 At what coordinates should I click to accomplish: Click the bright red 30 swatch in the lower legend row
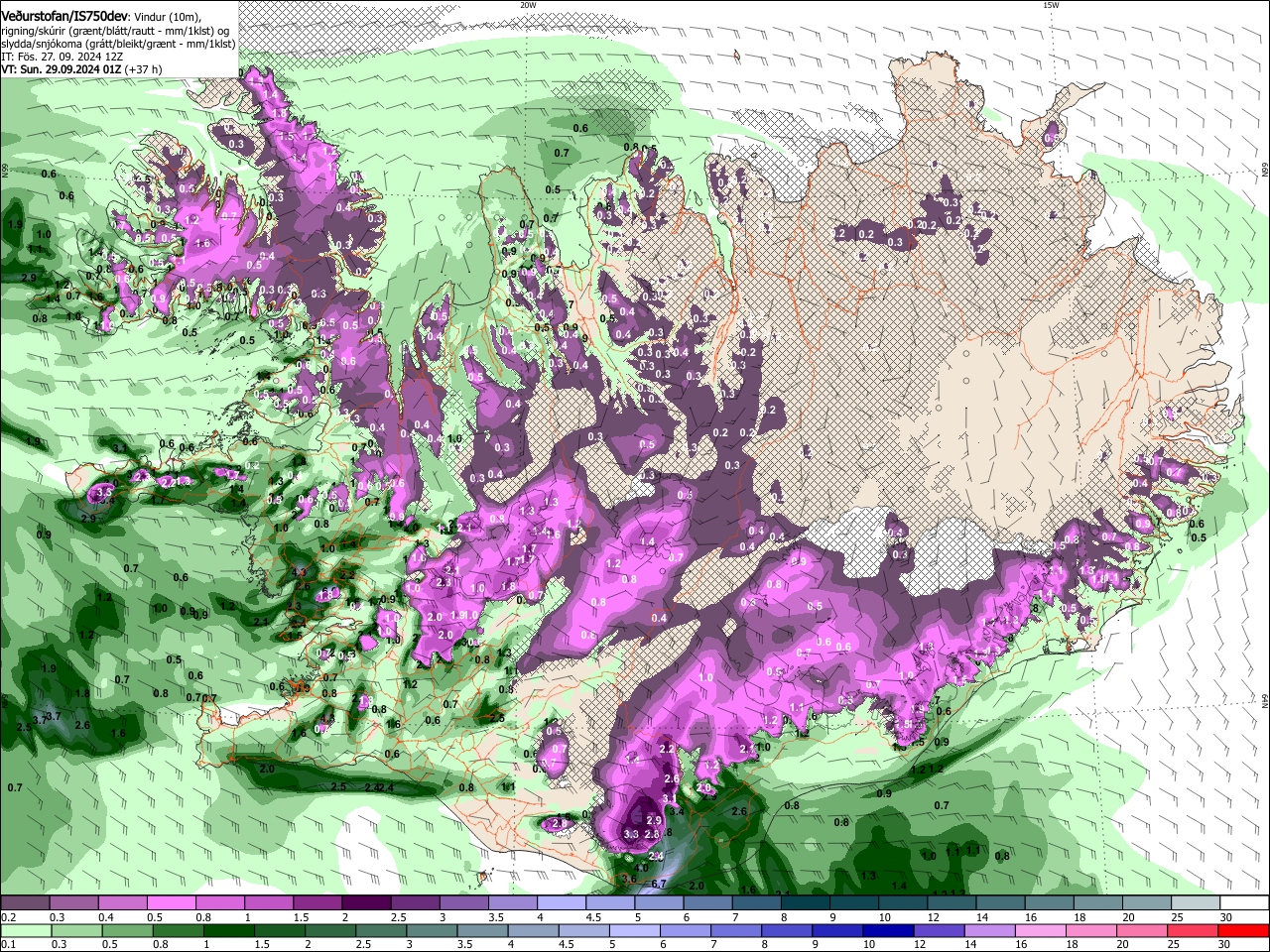click(x=1244, y=931)
